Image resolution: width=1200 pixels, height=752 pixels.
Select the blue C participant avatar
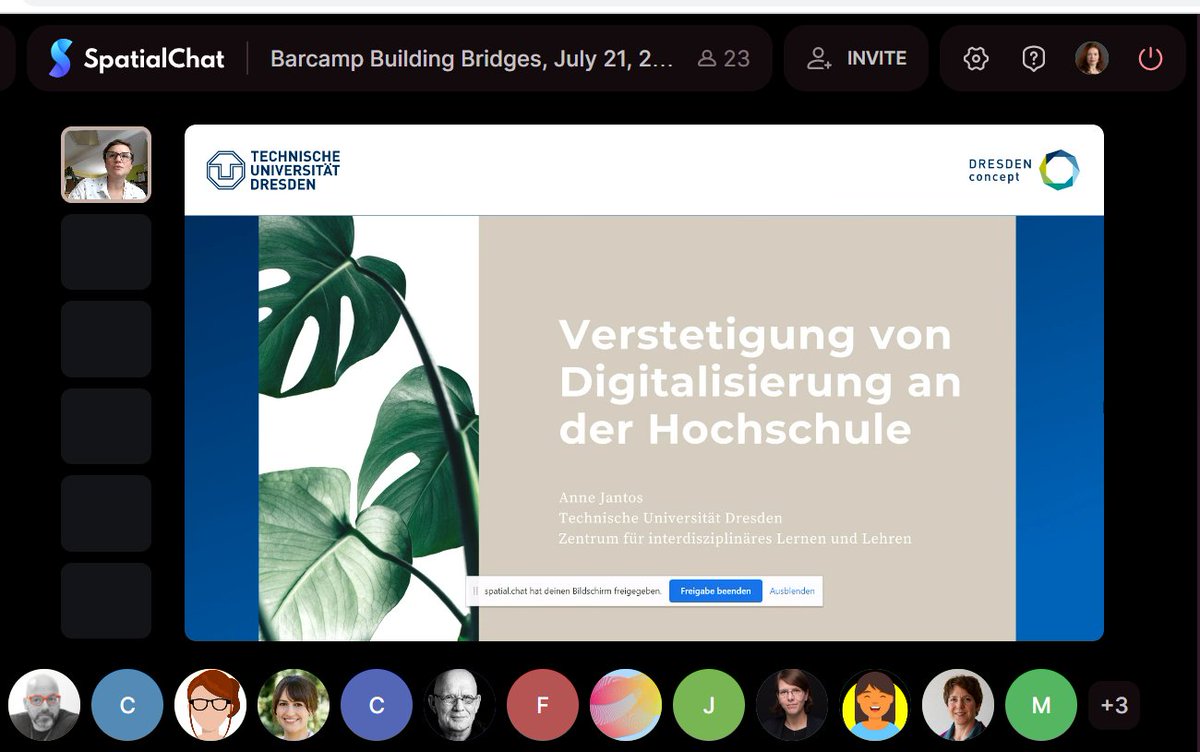pyautogui.click(x=127, y=705)
